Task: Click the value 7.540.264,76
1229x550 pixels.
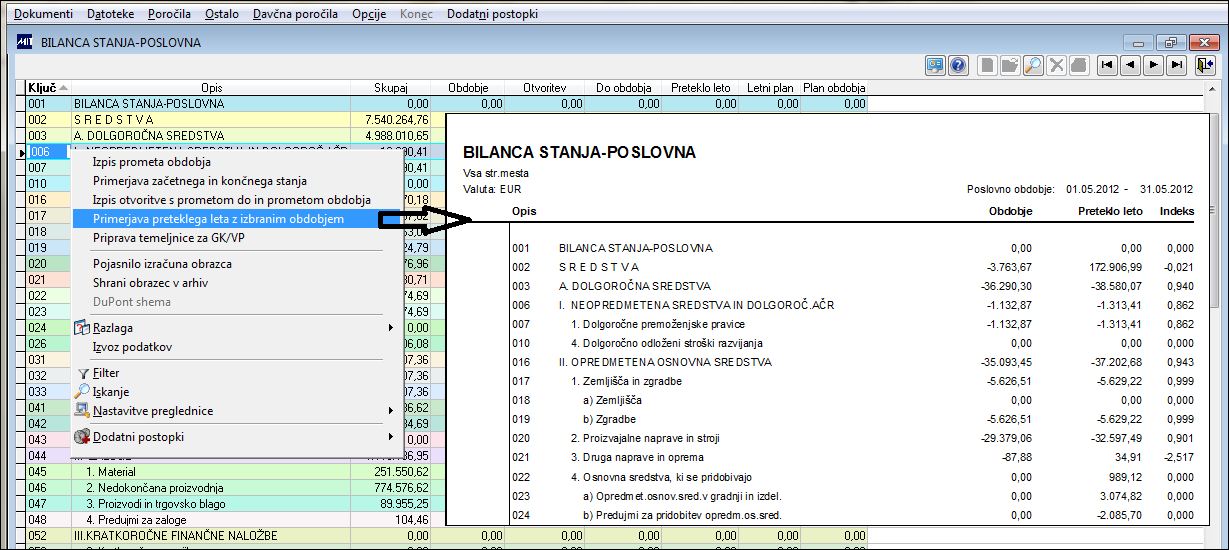Action: click(397, 120)
